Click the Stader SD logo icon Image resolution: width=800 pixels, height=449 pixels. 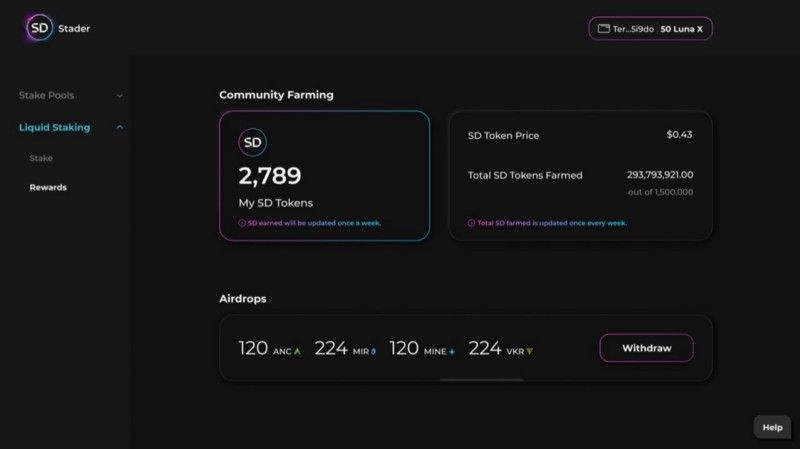pos(39,28)
